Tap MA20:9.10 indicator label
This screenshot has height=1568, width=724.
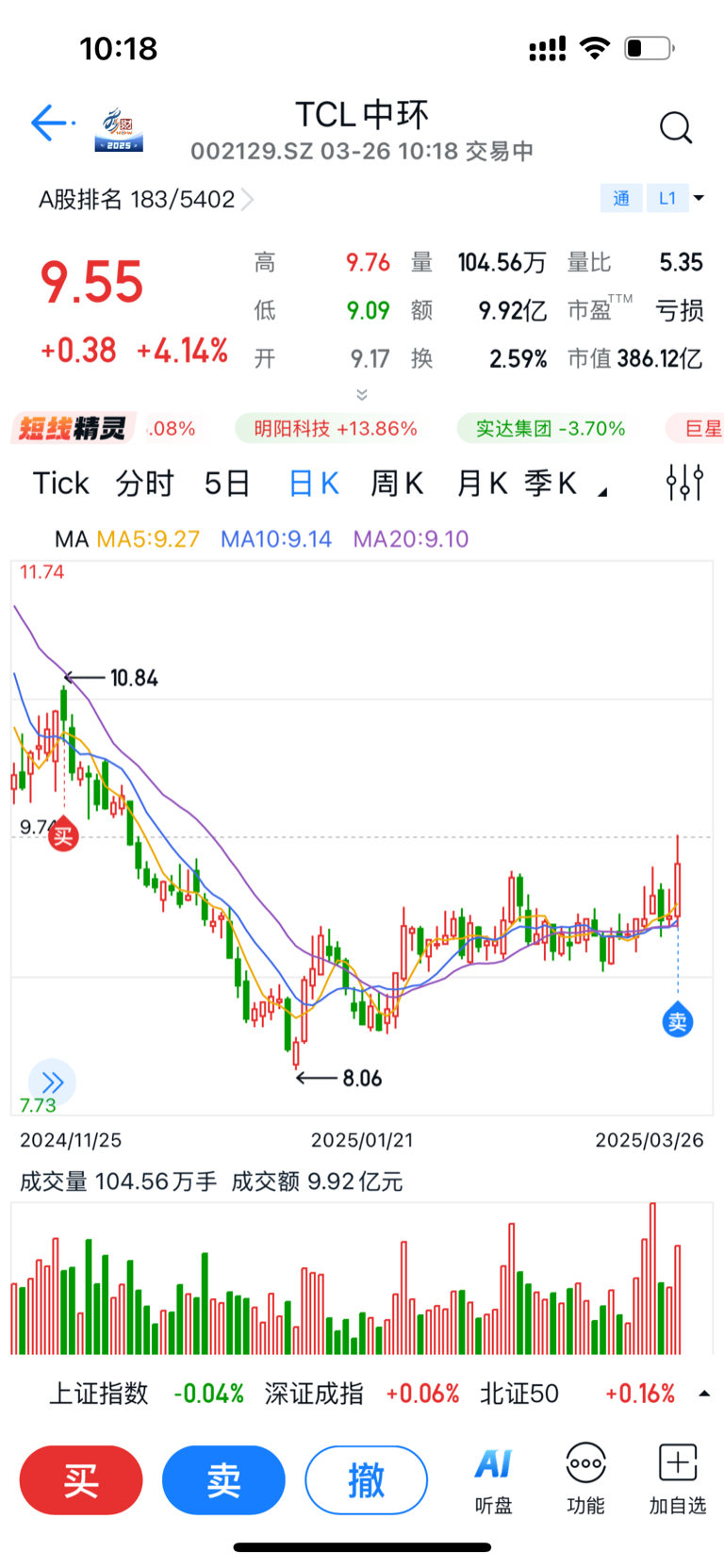tap(411, 539)
